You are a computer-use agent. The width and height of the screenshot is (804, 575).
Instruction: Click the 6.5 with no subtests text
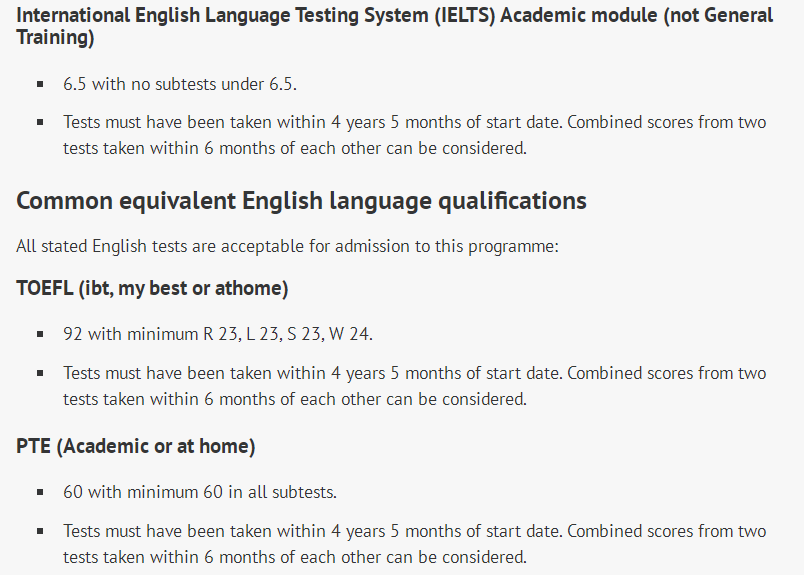[x=180, y=84]
